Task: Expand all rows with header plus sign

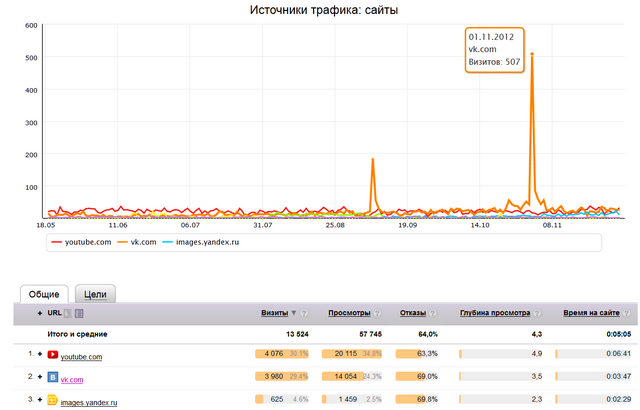Action: [x=40, y=313]
